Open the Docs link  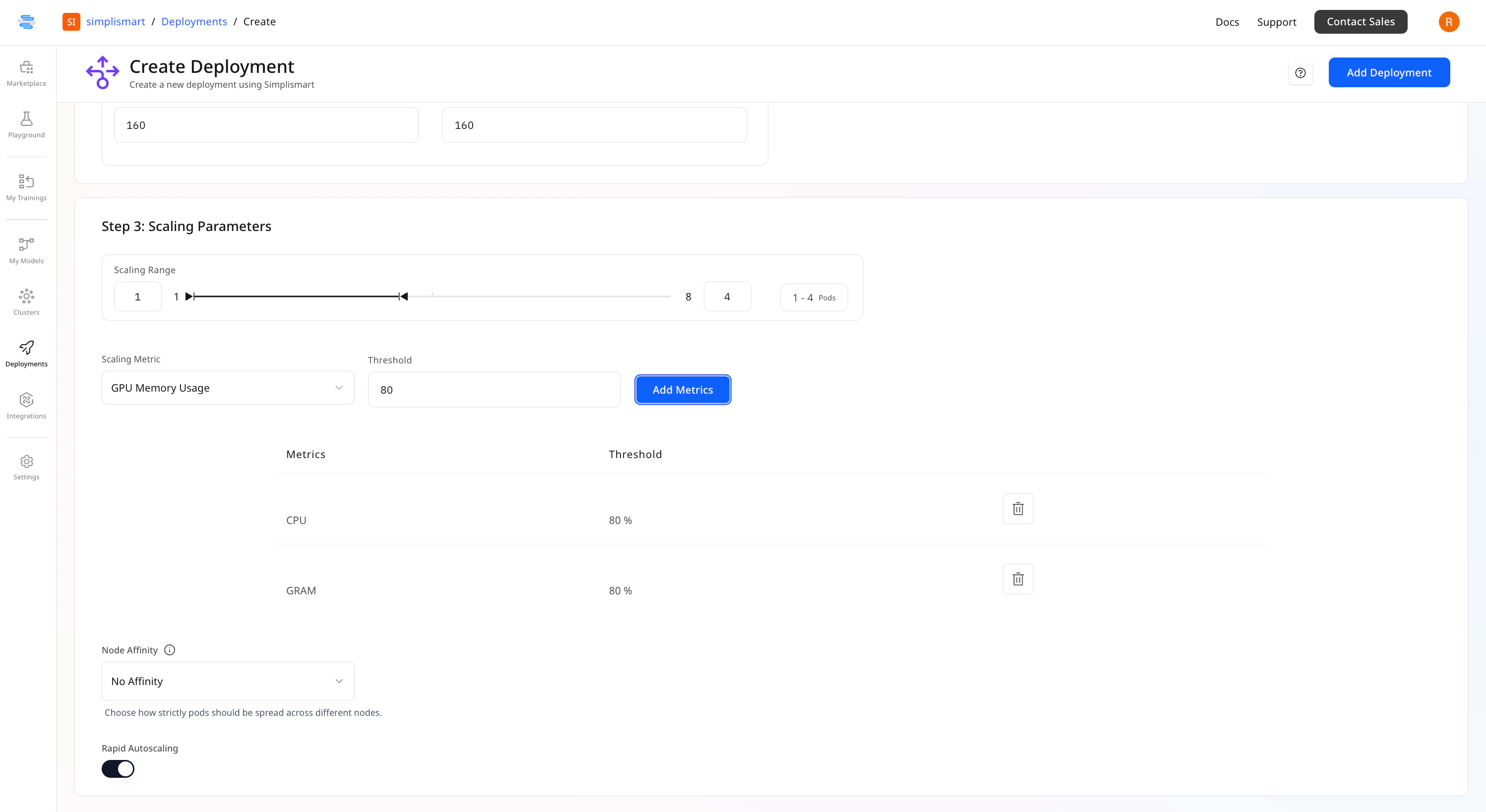tap(1227, 22)
